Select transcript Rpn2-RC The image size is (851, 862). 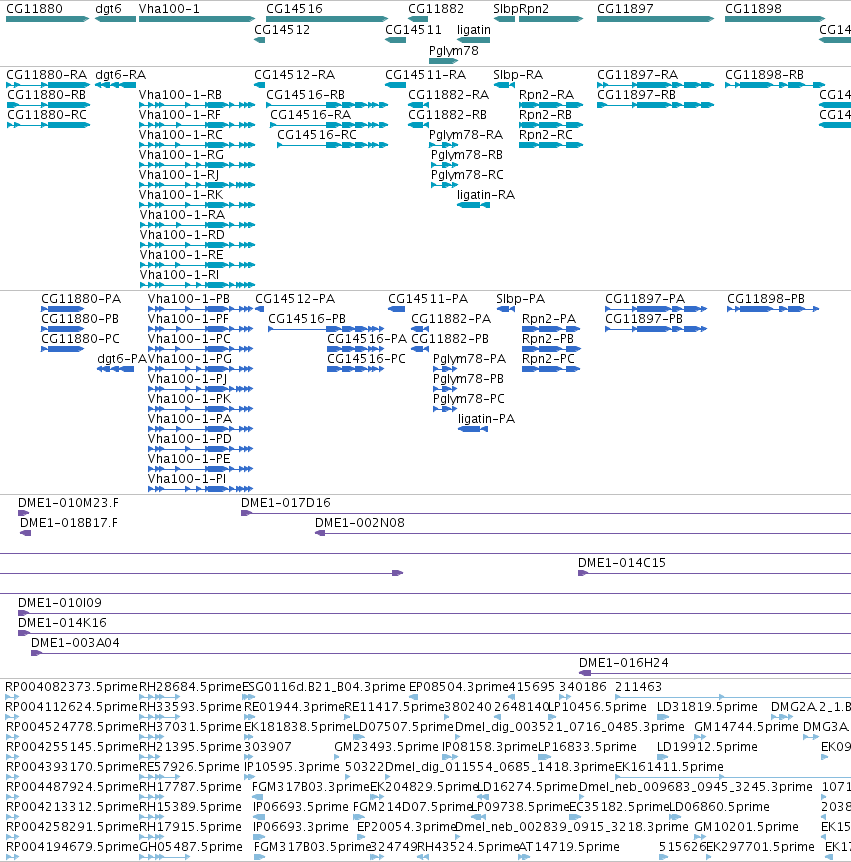pos(546,135)
